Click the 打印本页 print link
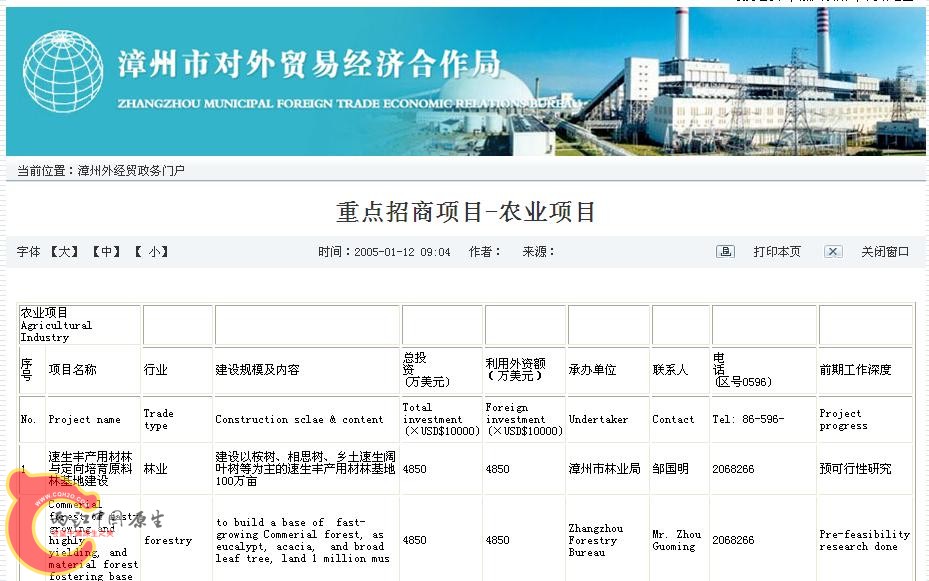929x581 pixels. click(x=777, y=252)
